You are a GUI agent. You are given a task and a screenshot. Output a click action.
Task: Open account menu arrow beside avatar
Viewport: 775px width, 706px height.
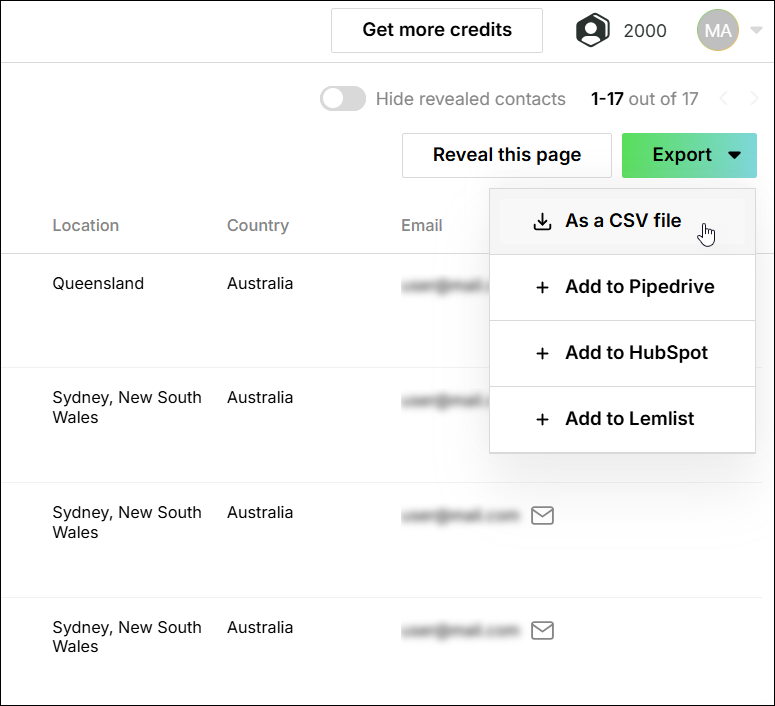[756, 30]
